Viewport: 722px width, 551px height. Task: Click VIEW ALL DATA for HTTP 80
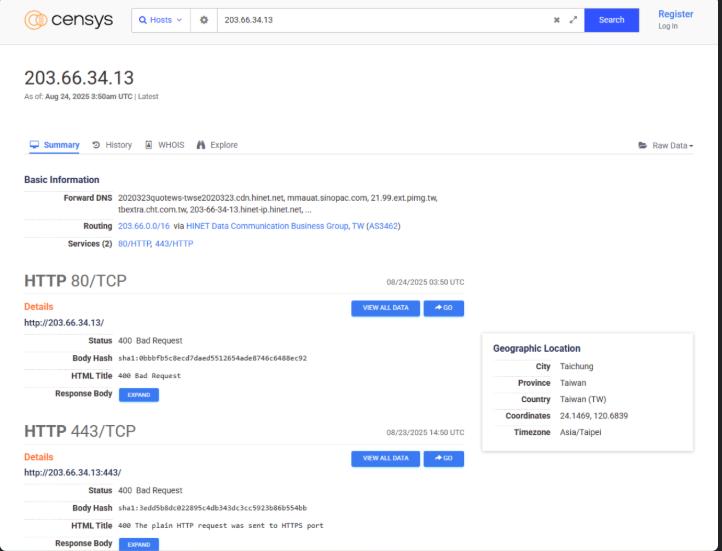tap(385, 308)
